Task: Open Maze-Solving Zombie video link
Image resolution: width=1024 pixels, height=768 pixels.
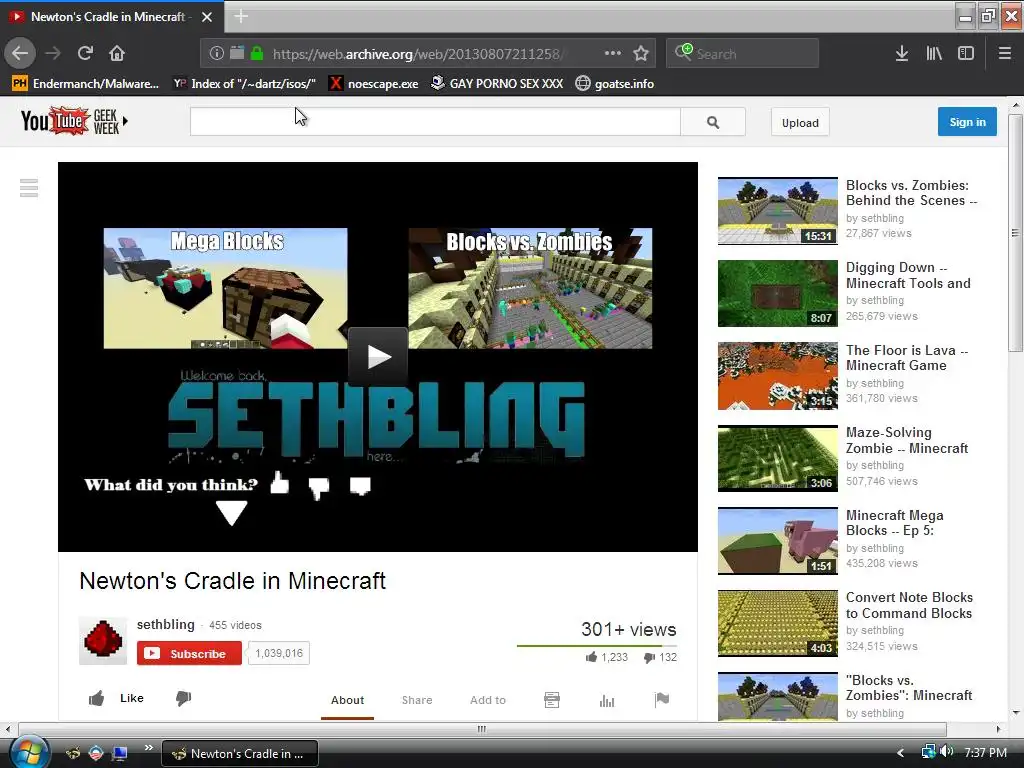Action: 906,440
